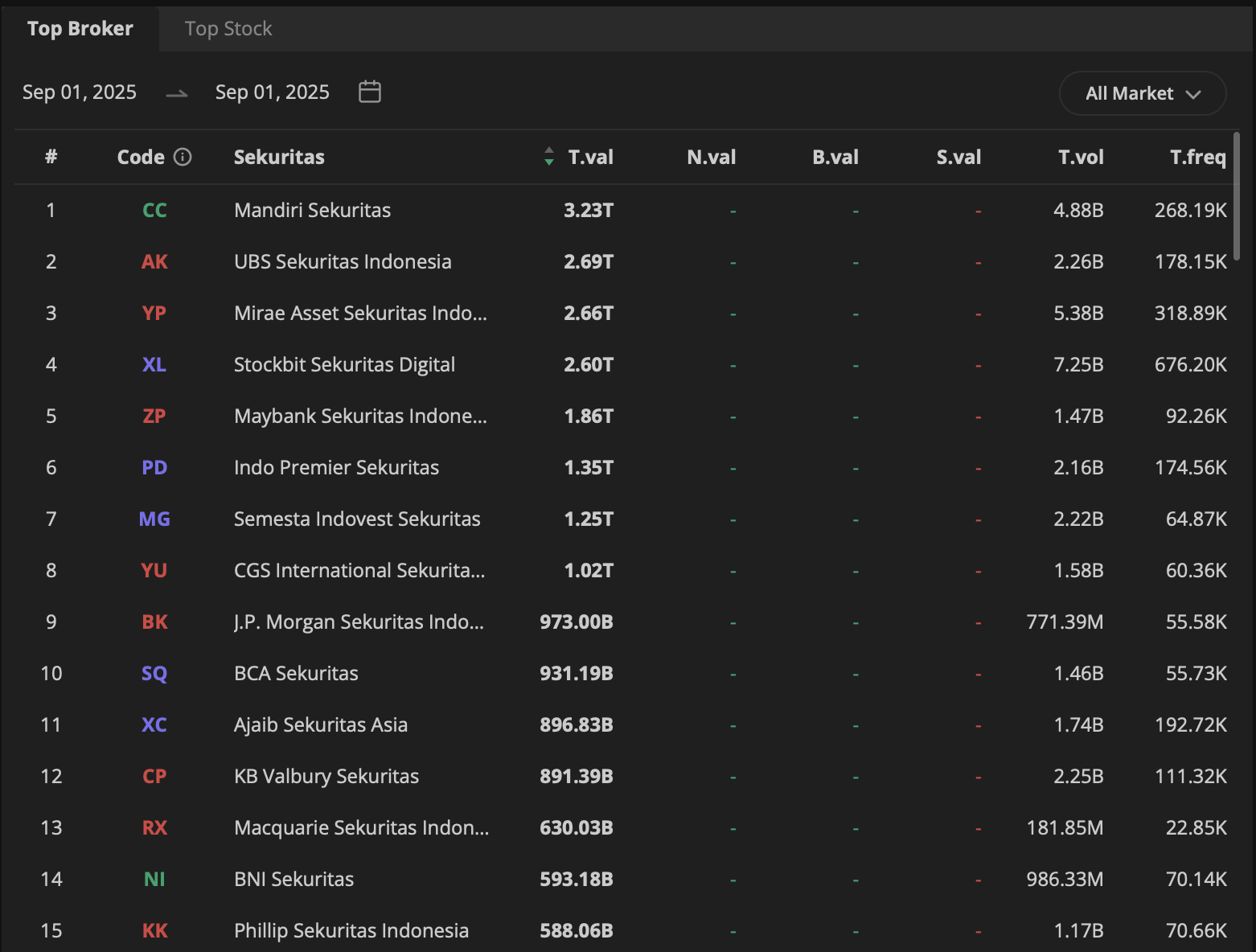The width and height of the screenshot is (1256, 952).
Task: Sort by the S.val column header
Action: pyautogui.click(x=958, y=157)
